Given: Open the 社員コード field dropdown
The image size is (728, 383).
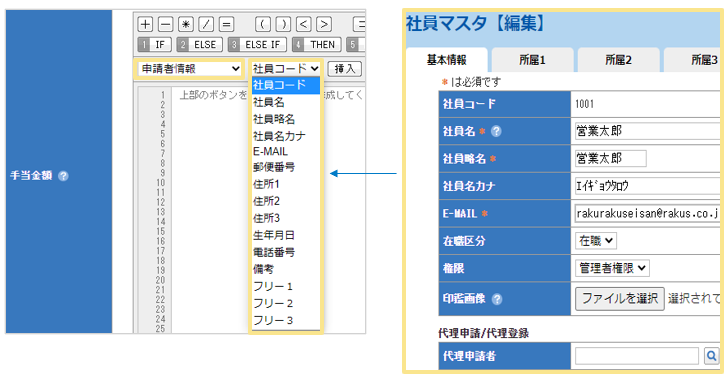Looking at the screenshot, I should pyautogui.click(x=286, y=69).
